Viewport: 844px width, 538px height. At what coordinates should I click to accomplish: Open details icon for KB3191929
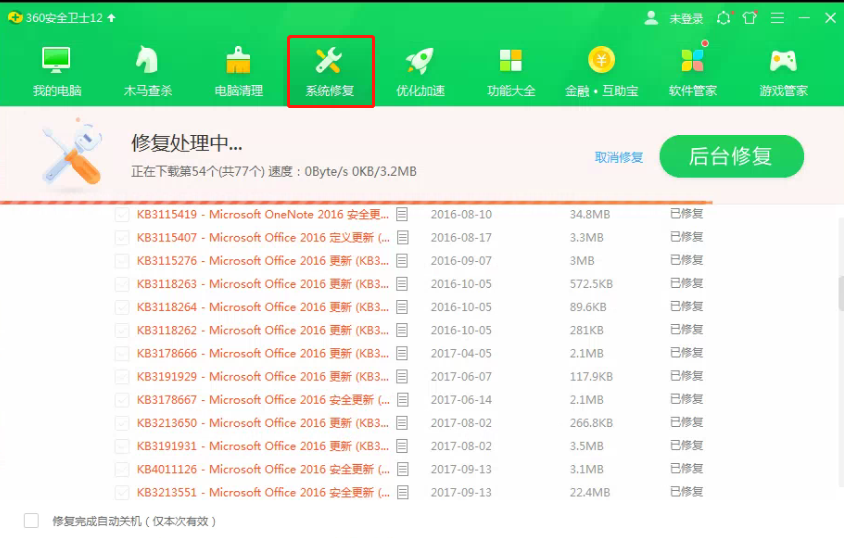pyautogui.click(x=402, y=376)
